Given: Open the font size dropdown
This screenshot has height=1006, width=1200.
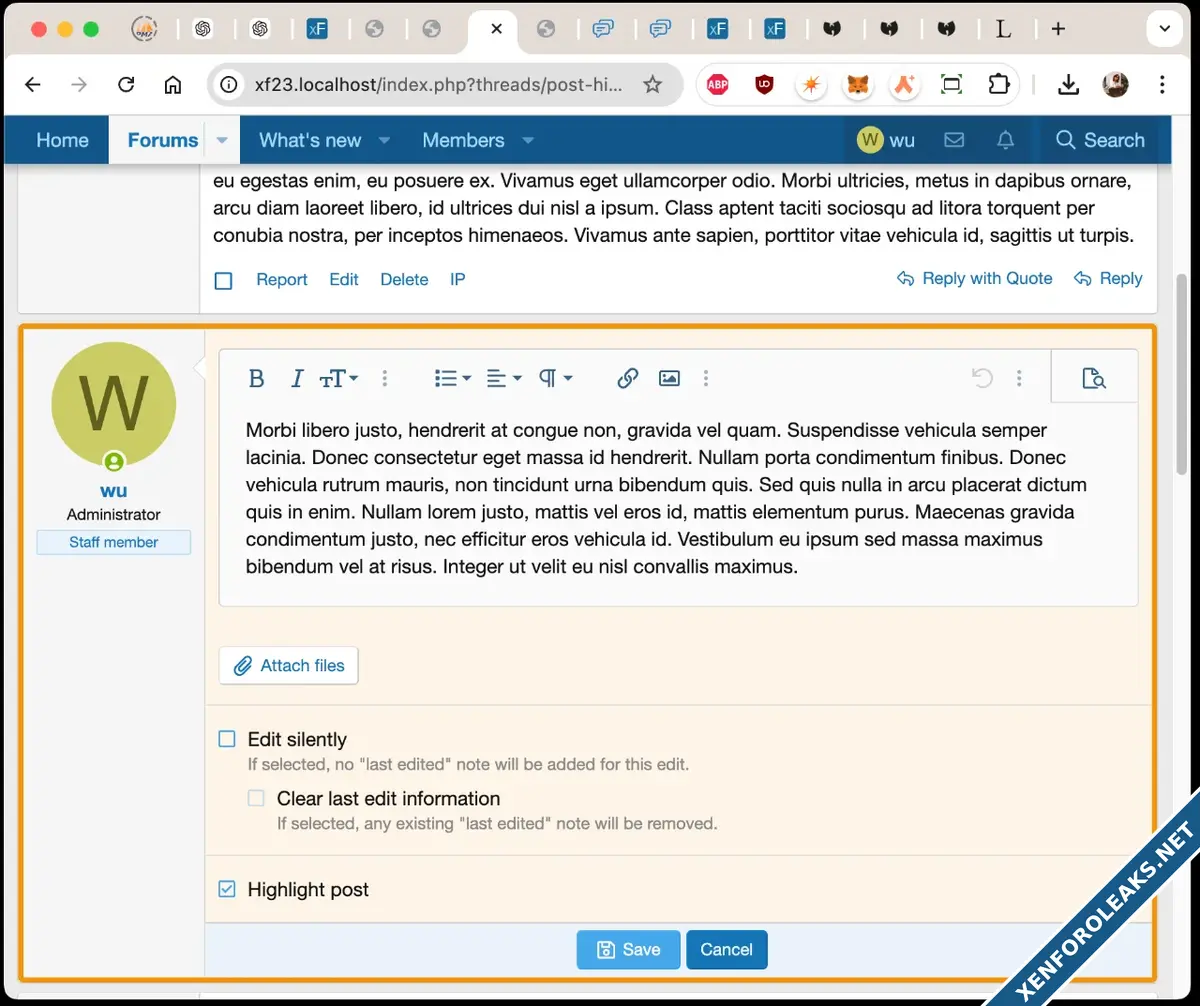Looking at the screenshot, I should tap(338, 378).
